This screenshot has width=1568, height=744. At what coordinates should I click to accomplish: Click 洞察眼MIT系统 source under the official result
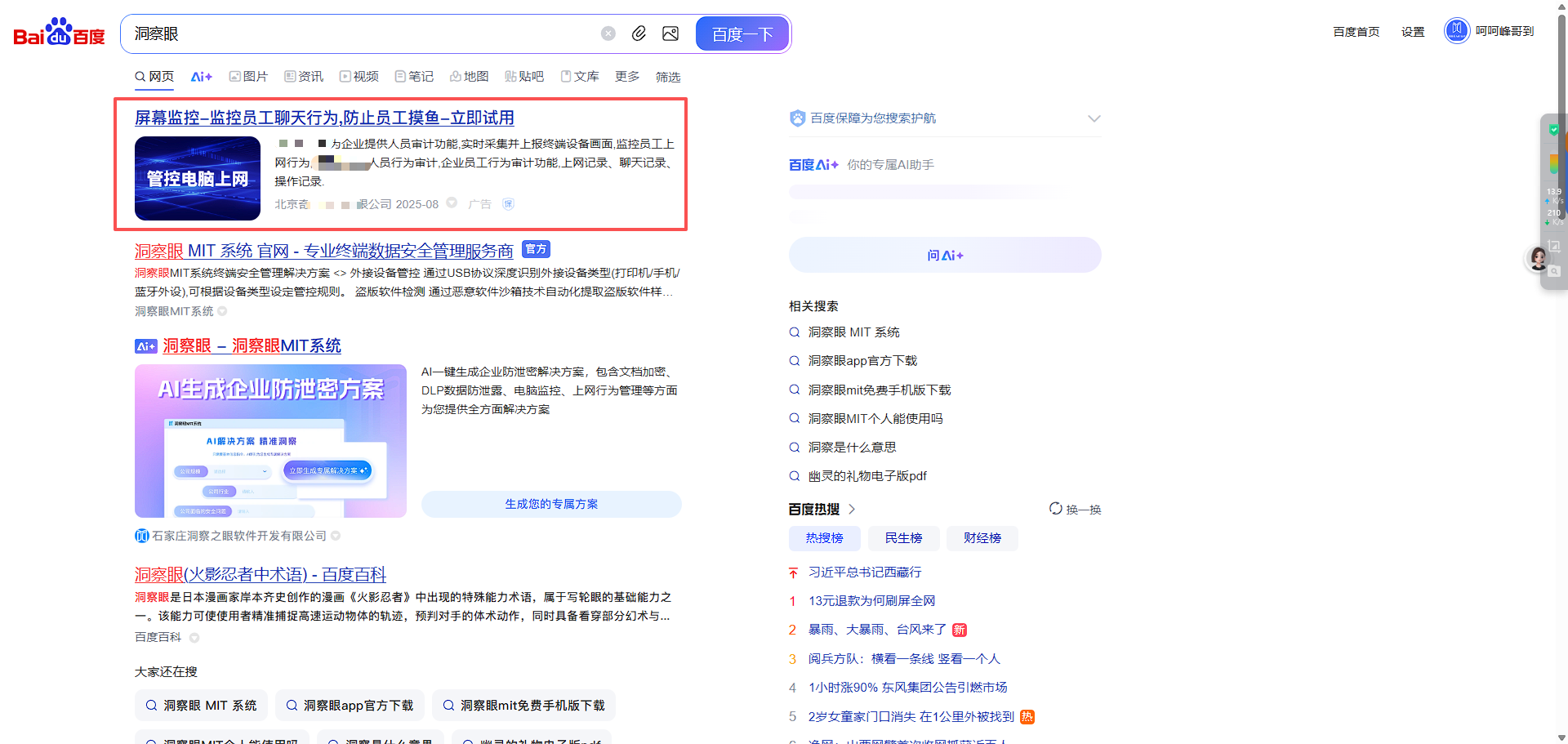pyautogui.click(x=174, y=311)
